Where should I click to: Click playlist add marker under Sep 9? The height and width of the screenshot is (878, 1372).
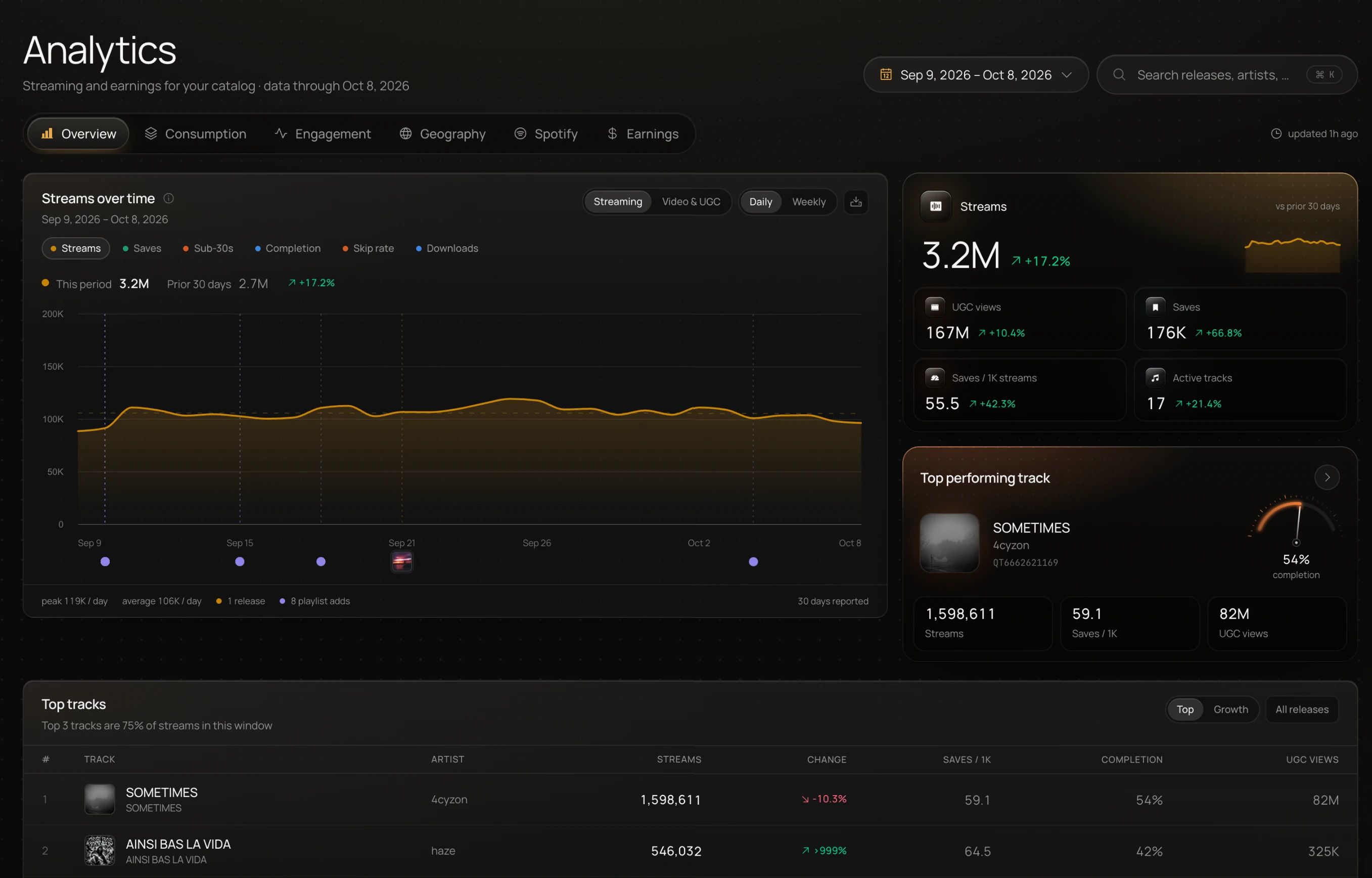pos(105,561)
